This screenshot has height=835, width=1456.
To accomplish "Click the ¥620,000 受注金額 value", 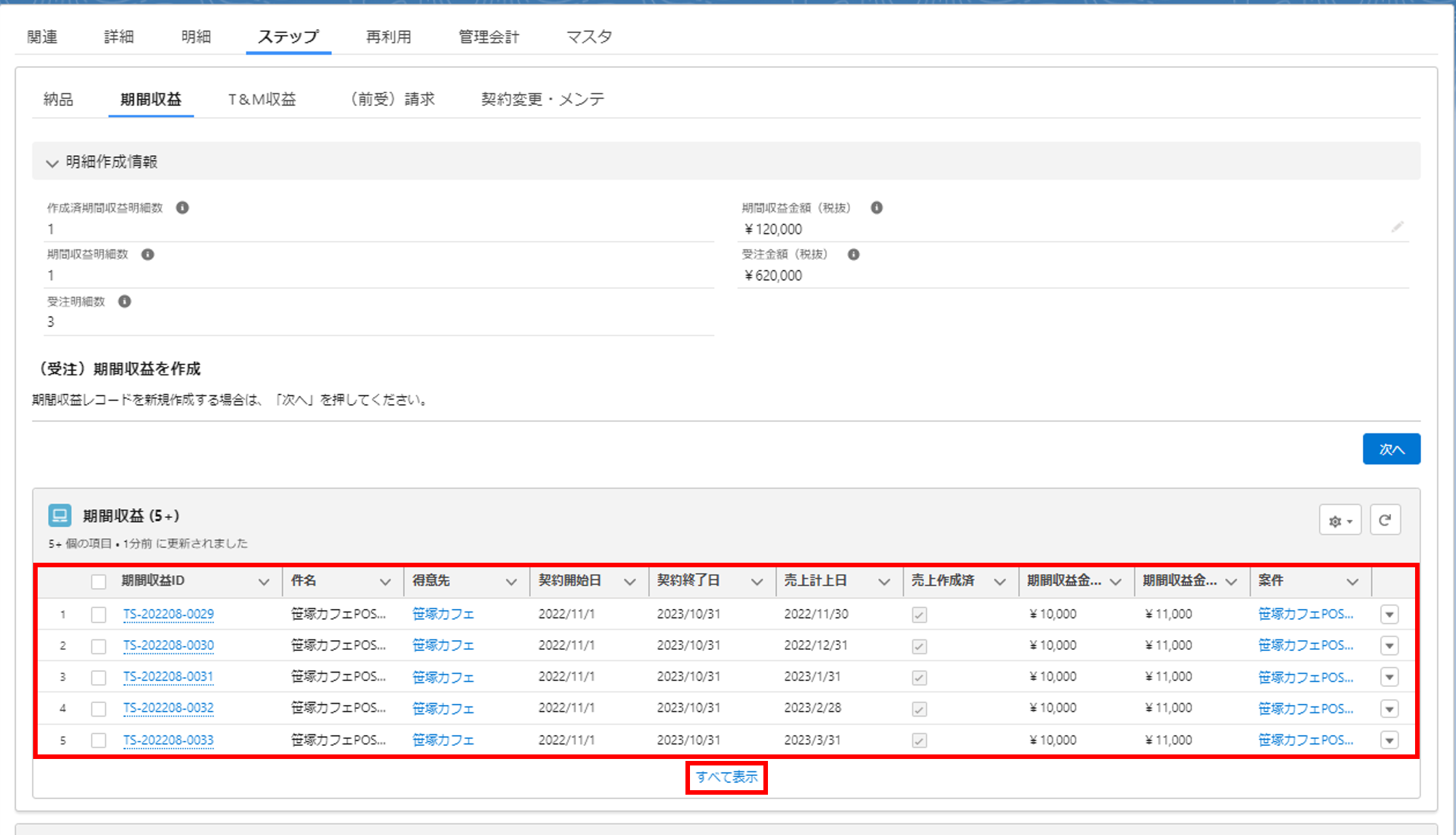I will (773, 276).
